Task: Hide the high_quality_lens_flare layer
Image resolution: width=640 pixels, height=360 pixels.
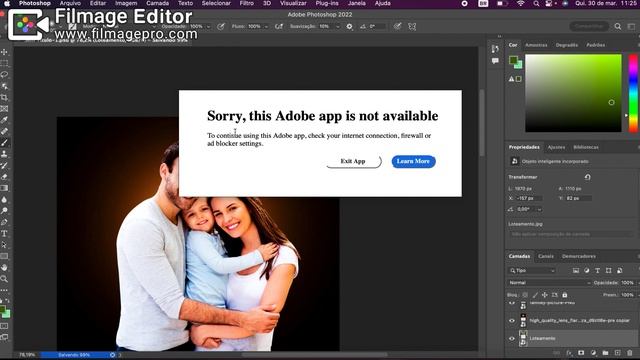Action: [x=512, y=321]
